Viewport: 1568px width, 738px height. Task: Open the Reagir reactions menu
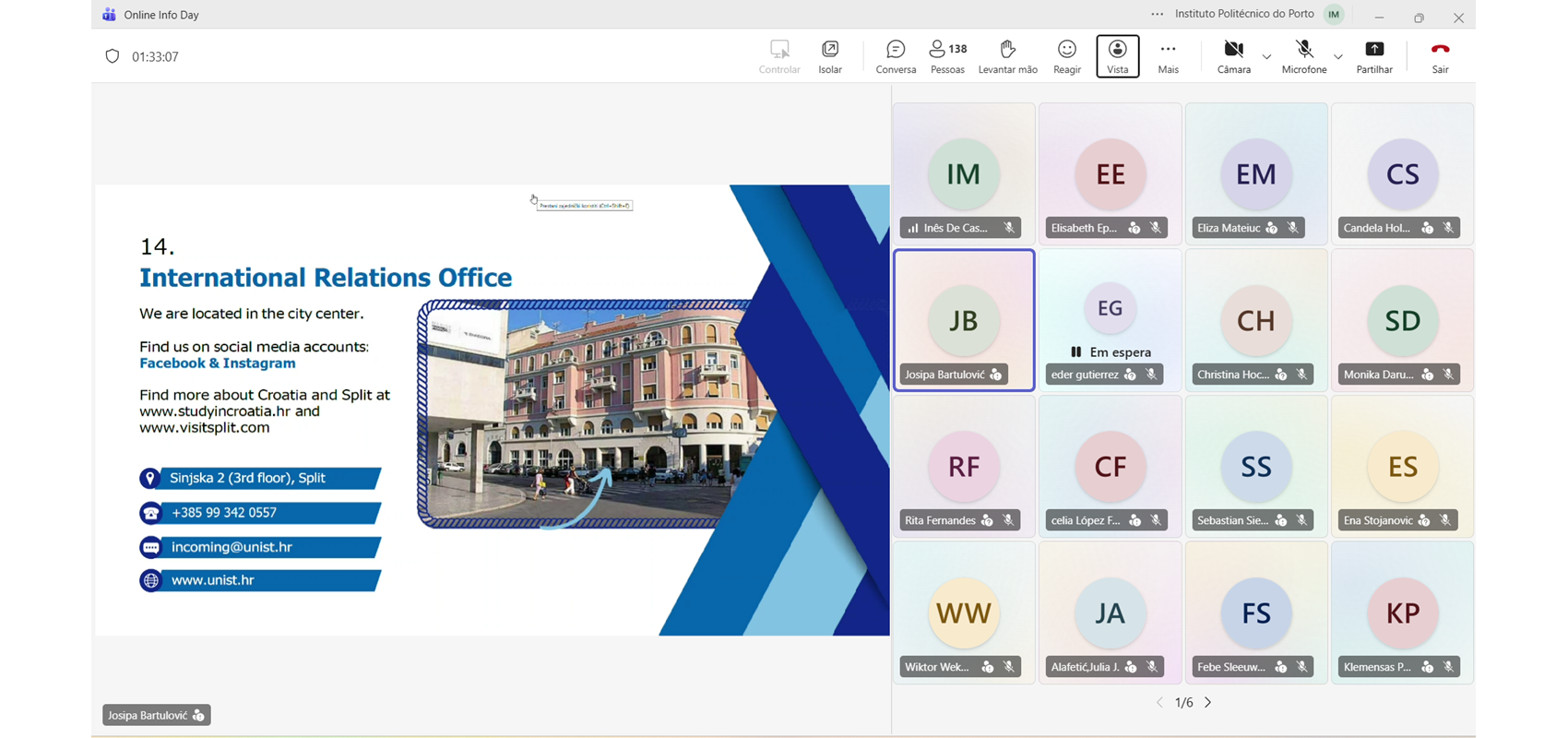[x=1067, y=56]
